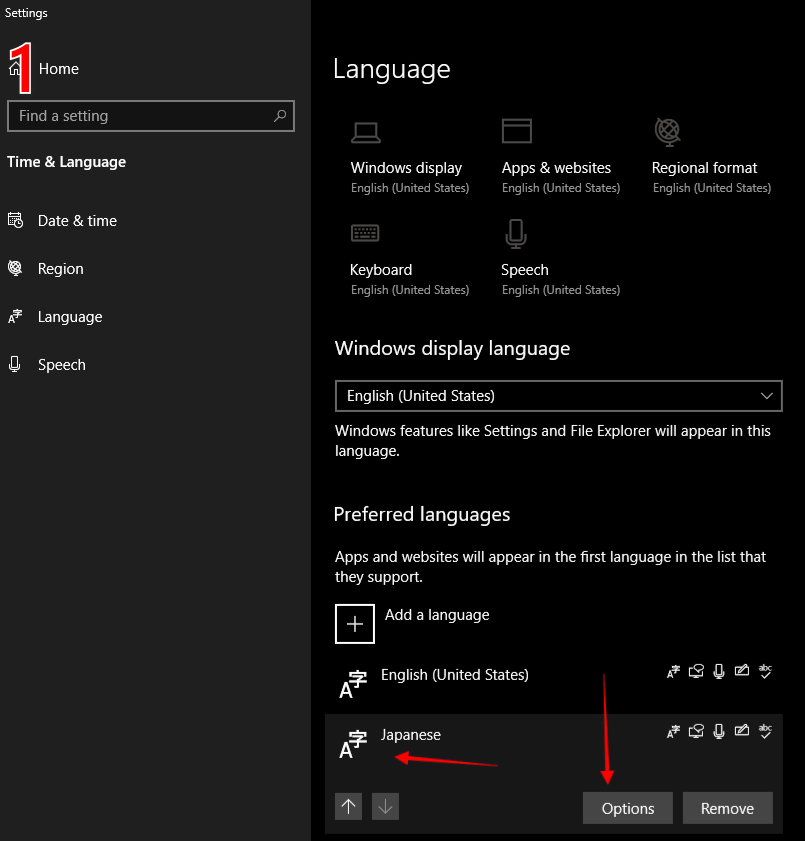This screenshot has height=841, width=805.
Task: Click the Add a language label
Action: click(437, 615)
